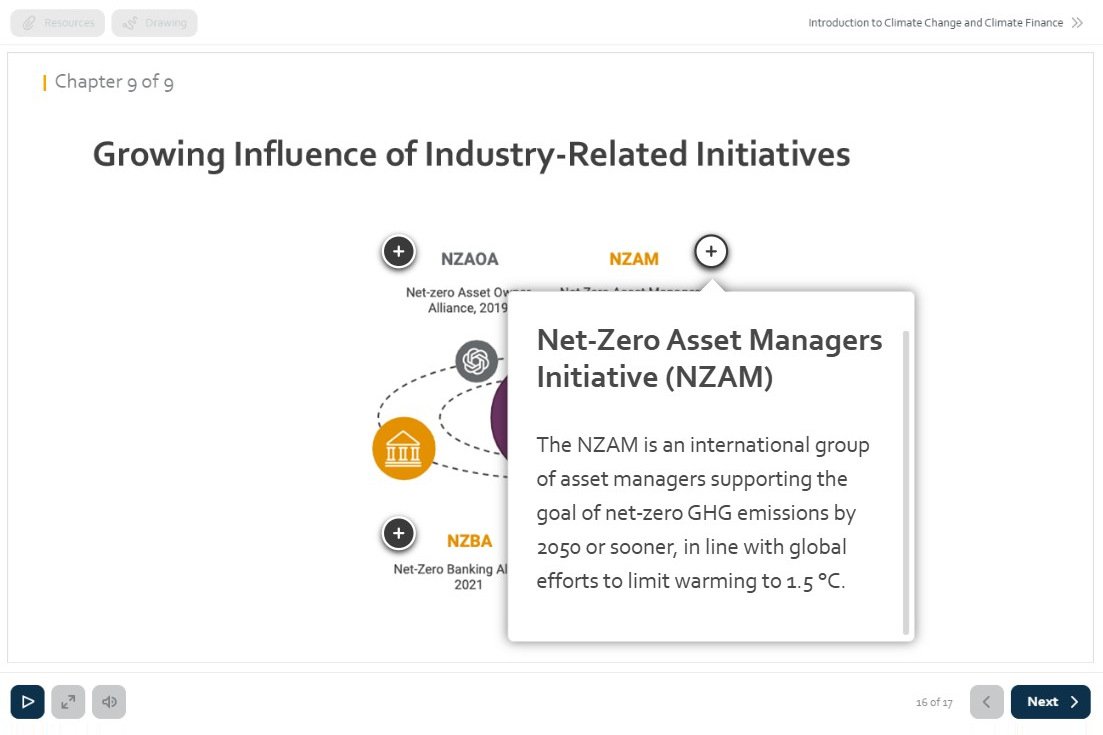Mute the slide volume
Screen dimensions: 1103x735
tap(109, 702)
